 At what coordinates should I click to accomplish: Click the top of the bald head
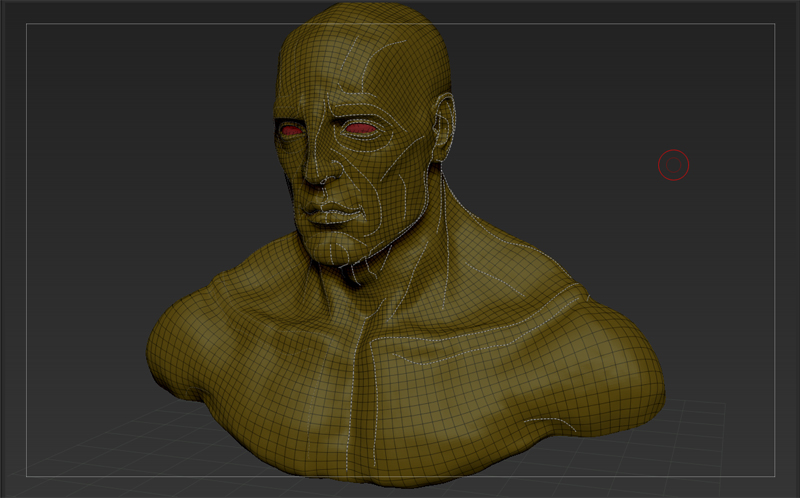pyautogui.click(x=365, y=22)
